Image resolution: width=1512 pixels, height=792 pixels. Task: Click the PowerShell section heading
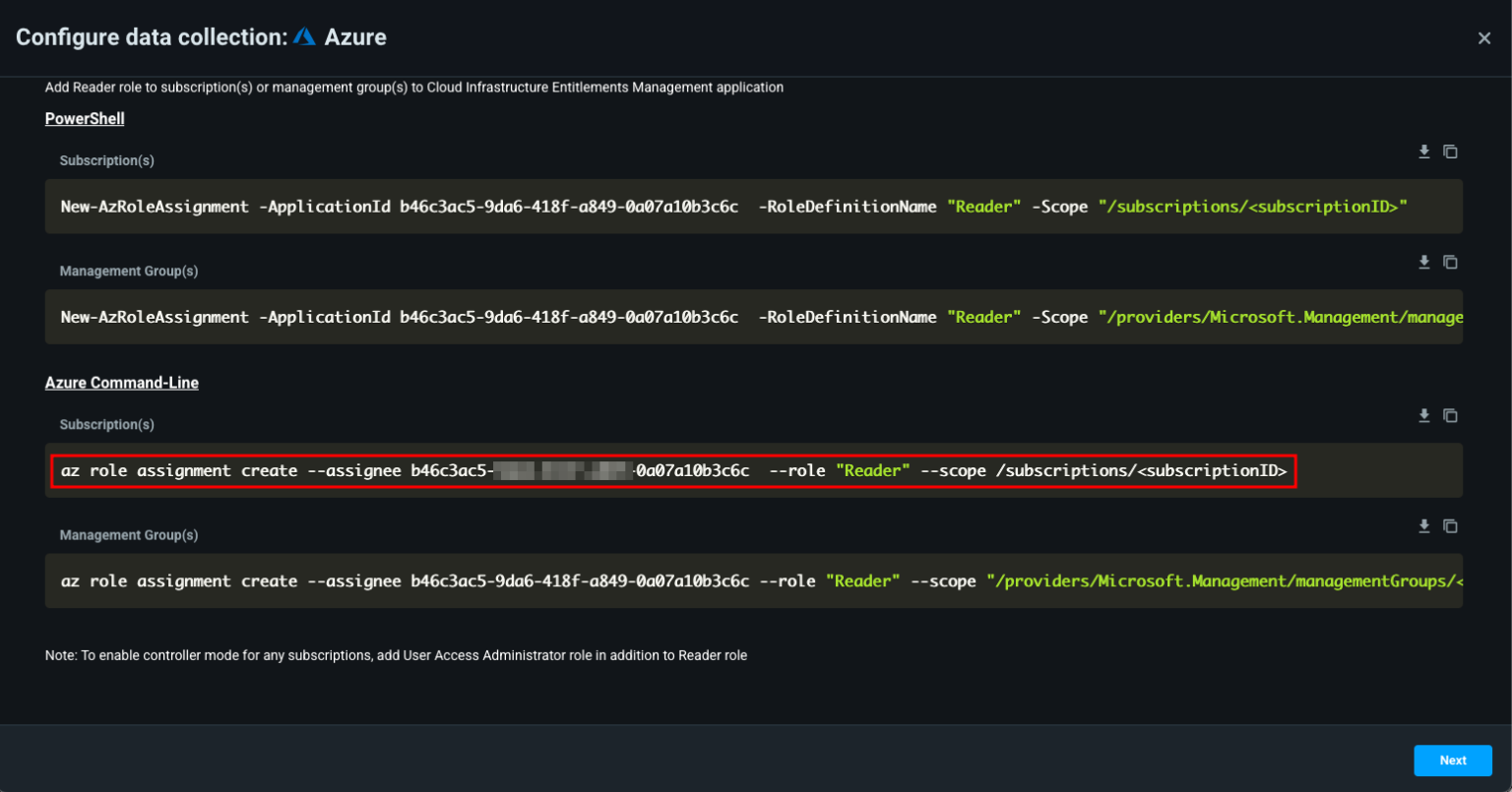(x=85, y=119)
